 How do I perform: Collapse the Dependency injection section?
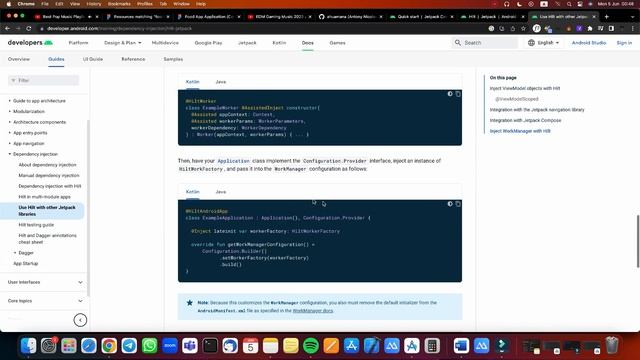(x=10, y=154)
